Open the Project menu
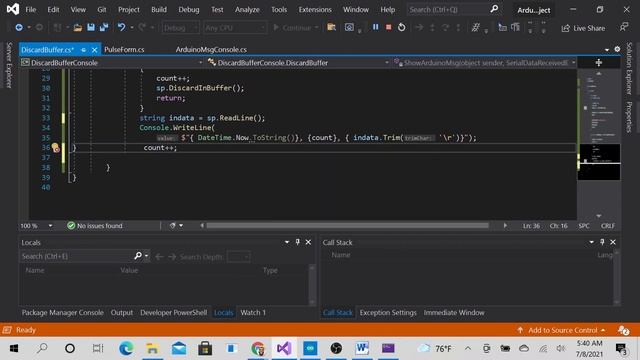 [129, 9]
